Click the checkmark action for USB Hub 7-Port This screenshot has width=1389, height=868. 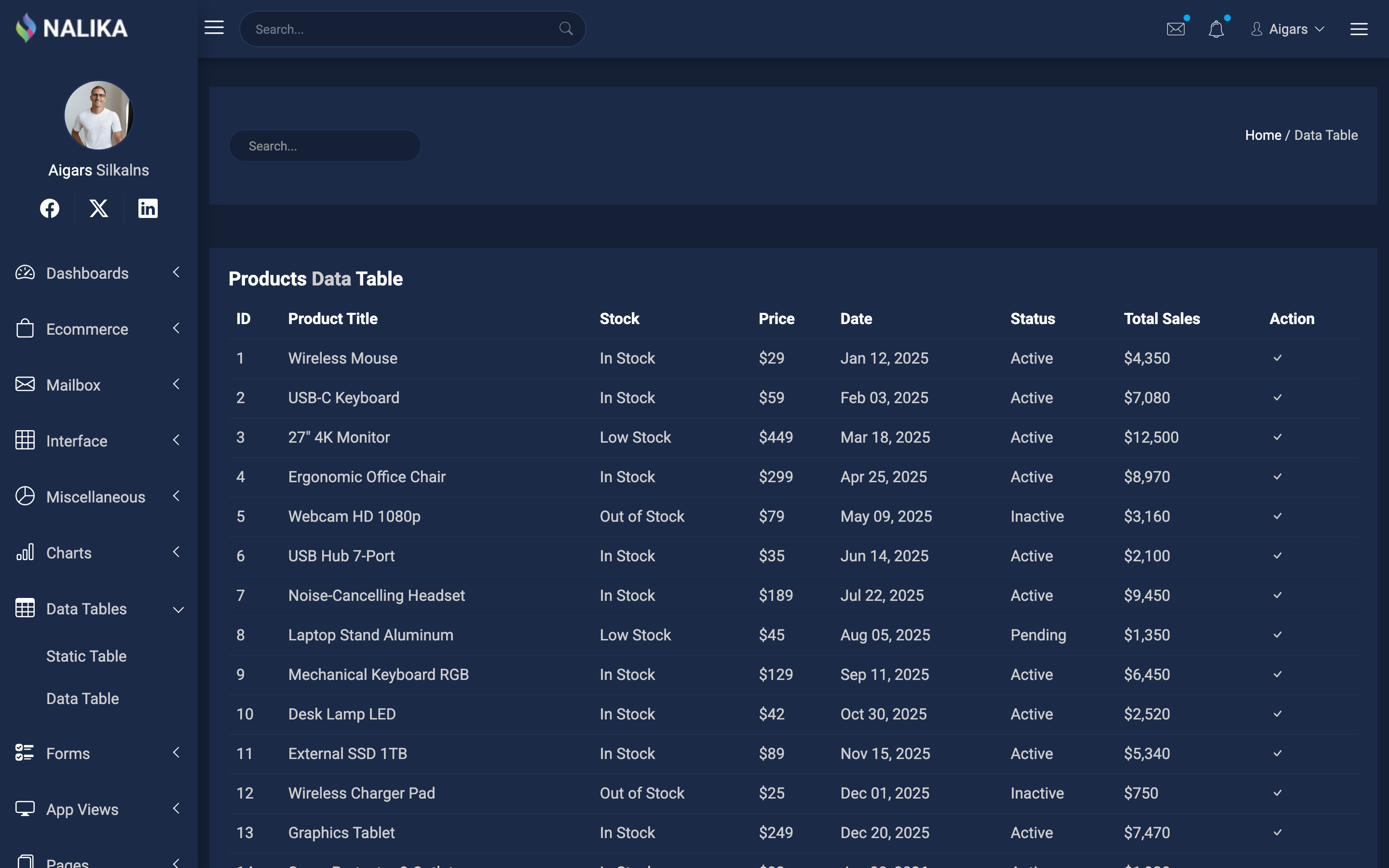pos(1278,556)
